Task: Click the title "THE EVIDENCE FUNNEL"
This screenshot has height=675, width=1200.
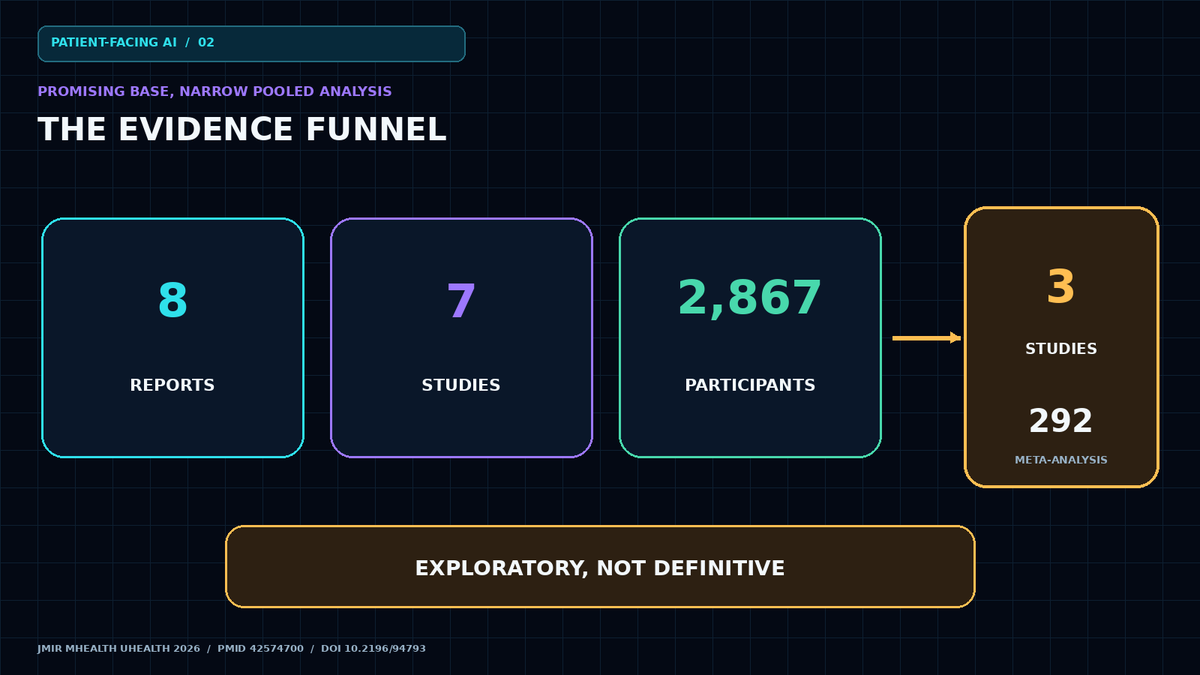Action: (x=242, y=130)
